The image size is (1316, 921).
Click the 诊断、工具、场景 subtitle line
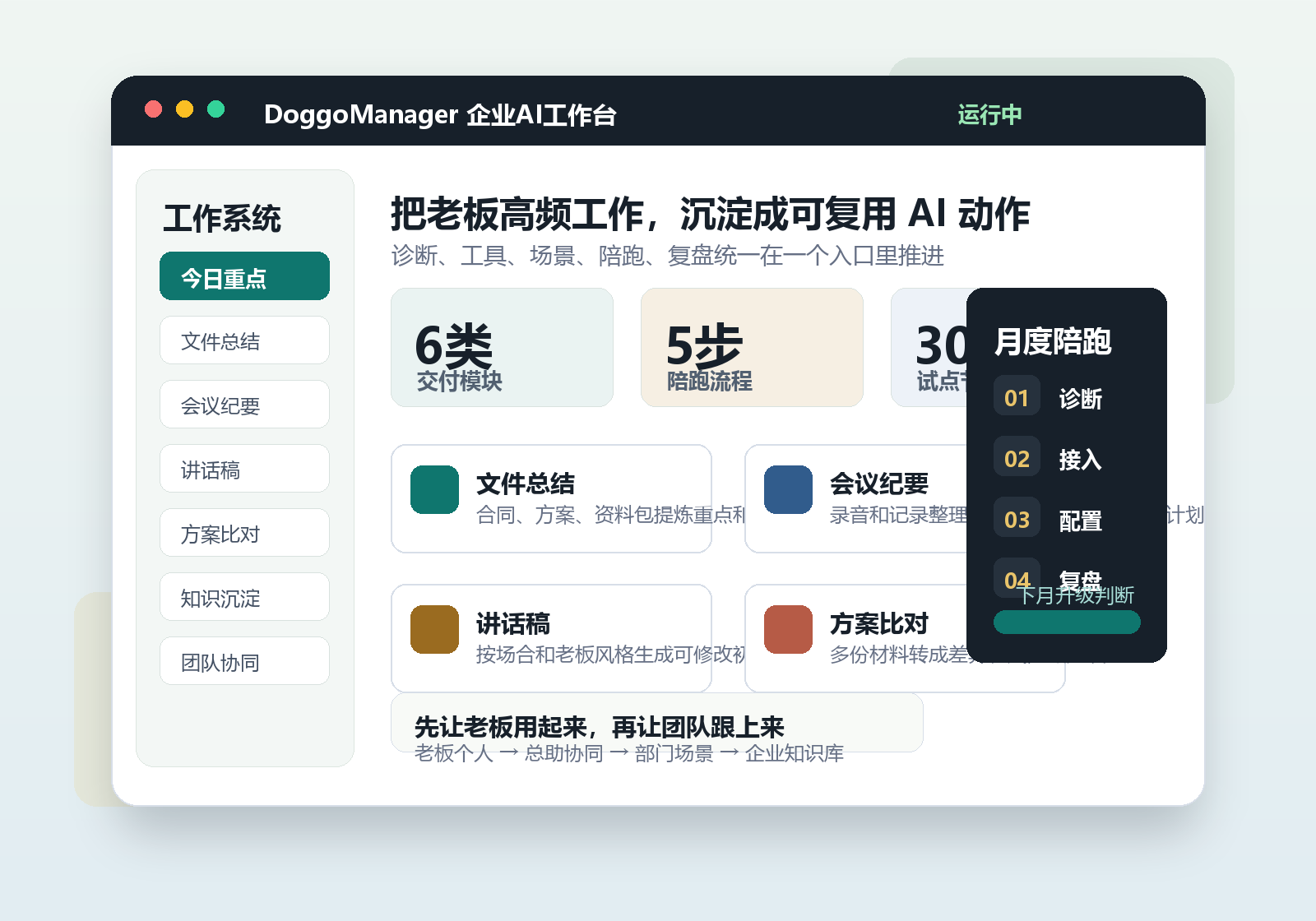667,256
